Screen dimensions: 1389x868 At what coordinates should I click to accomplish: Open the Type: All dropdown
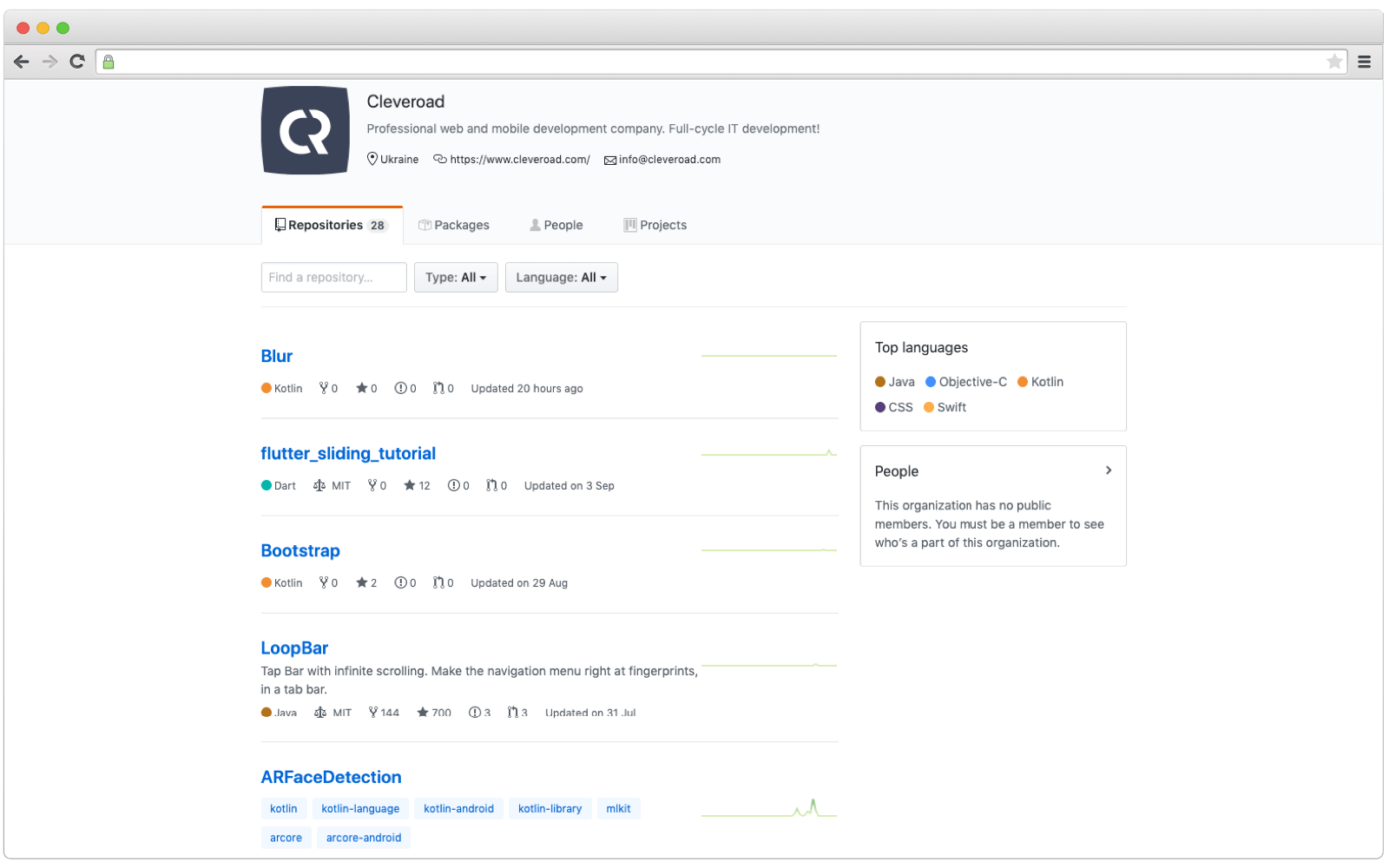point(456,277)
